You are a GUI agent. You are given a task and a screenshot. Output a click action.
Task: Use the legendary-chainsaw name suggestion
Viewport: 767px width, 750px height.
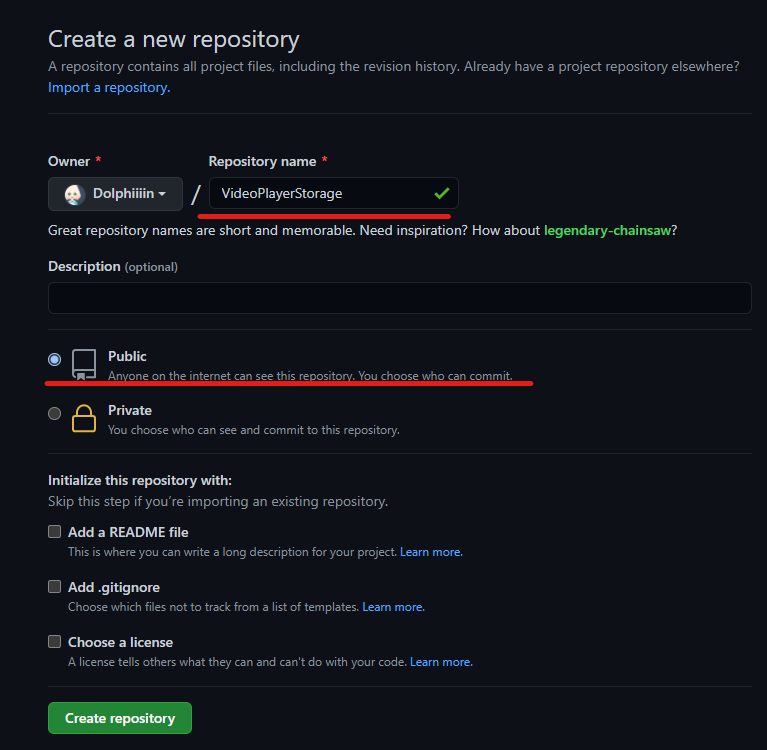607,230
